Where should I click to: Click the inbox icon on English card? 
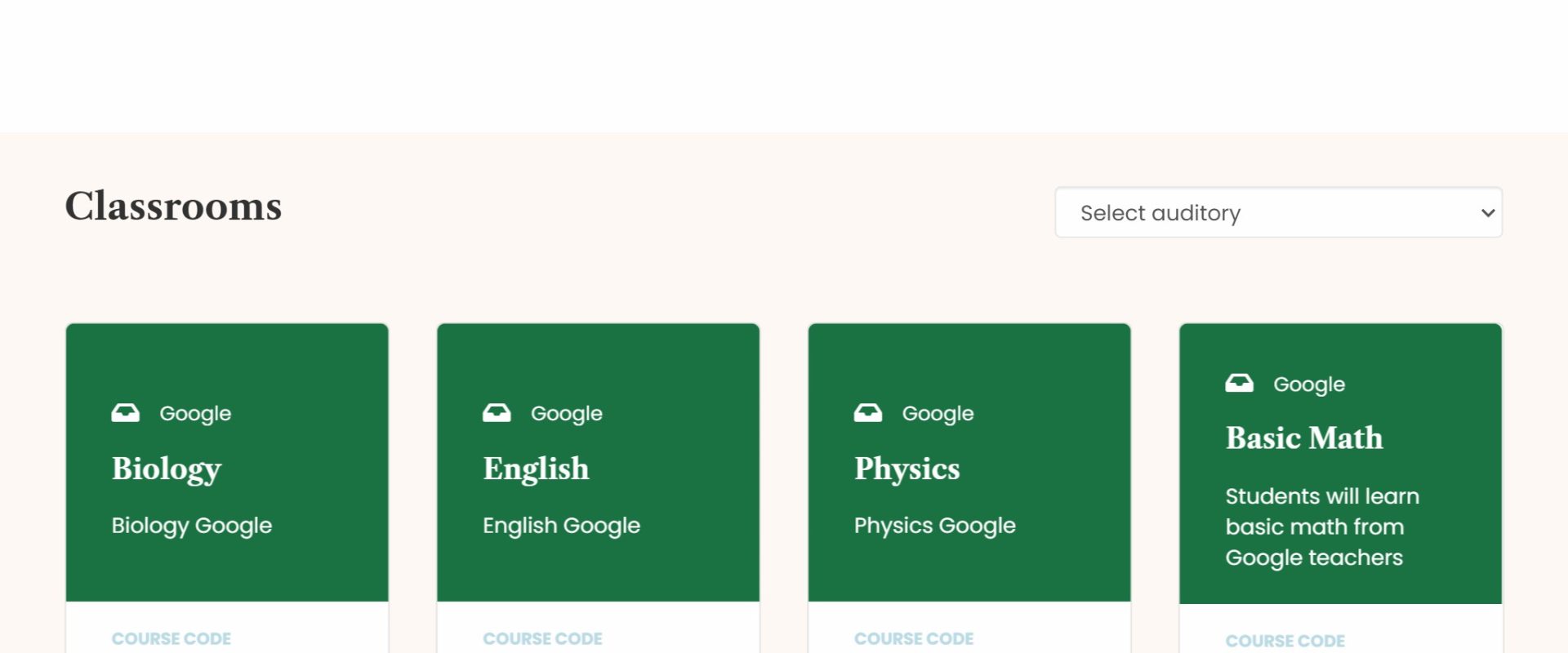[497, 413]
